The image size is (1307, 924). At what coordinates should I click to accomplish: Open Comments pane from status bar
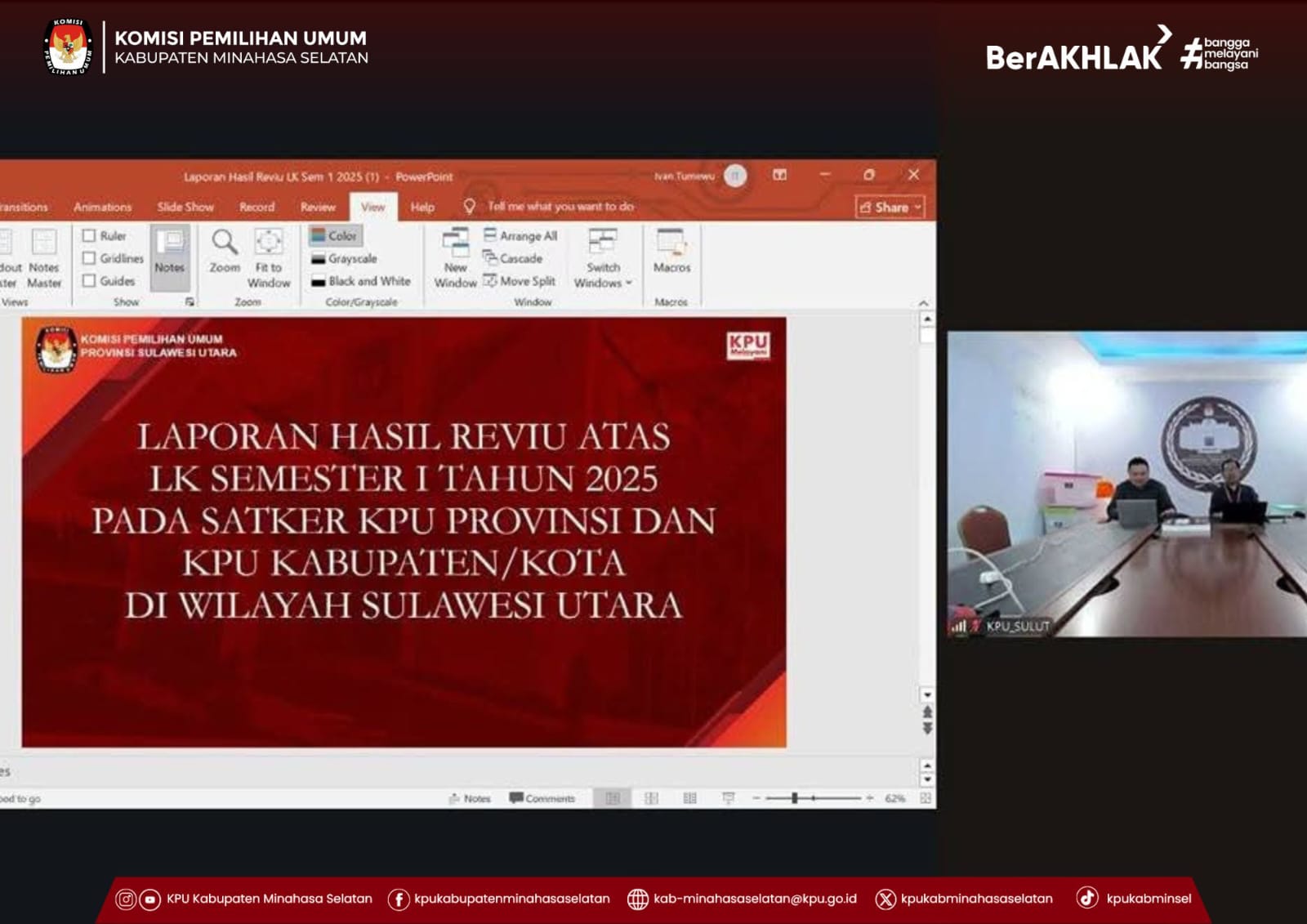(x=542, y=798)
